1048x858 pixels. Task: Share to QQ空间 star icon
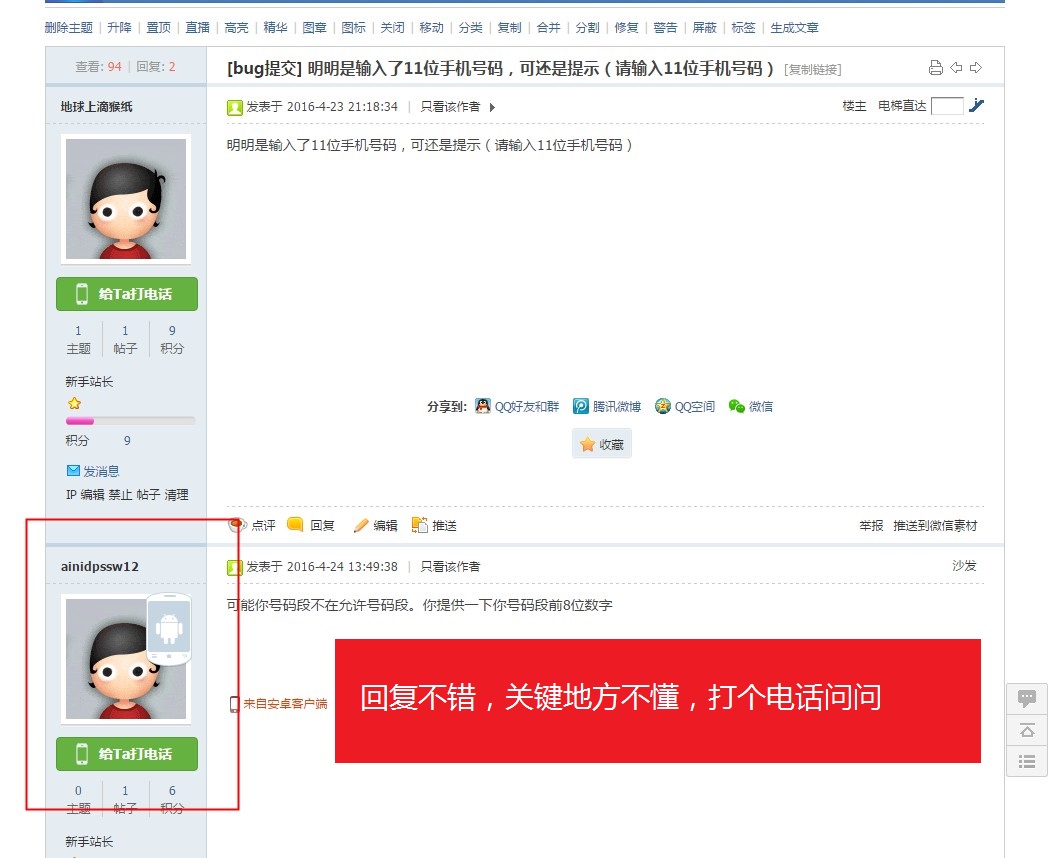[x=662, y=406]
